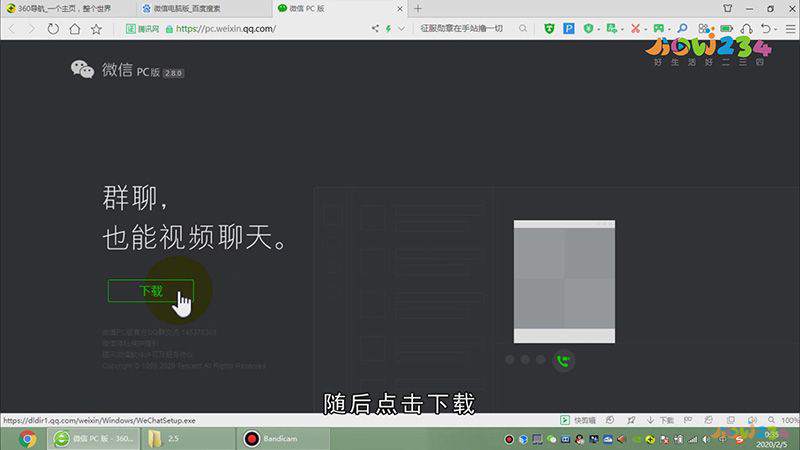Open Chrome from the taskbar

(27, 439)
